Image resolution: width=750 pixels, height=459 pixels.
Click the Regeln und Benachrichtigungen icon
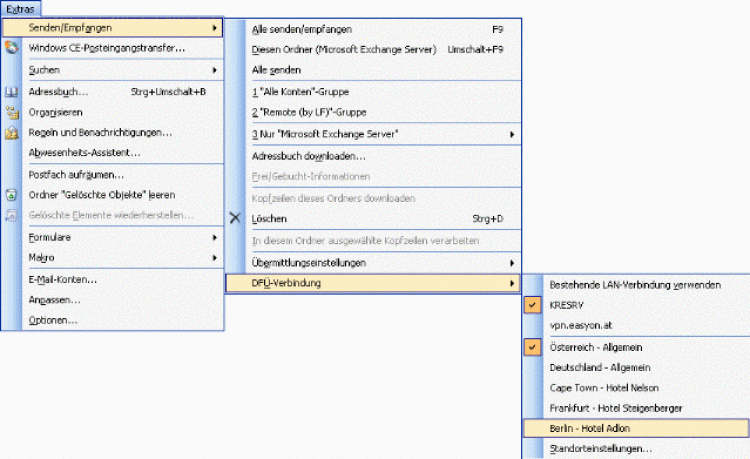(12, 132)
